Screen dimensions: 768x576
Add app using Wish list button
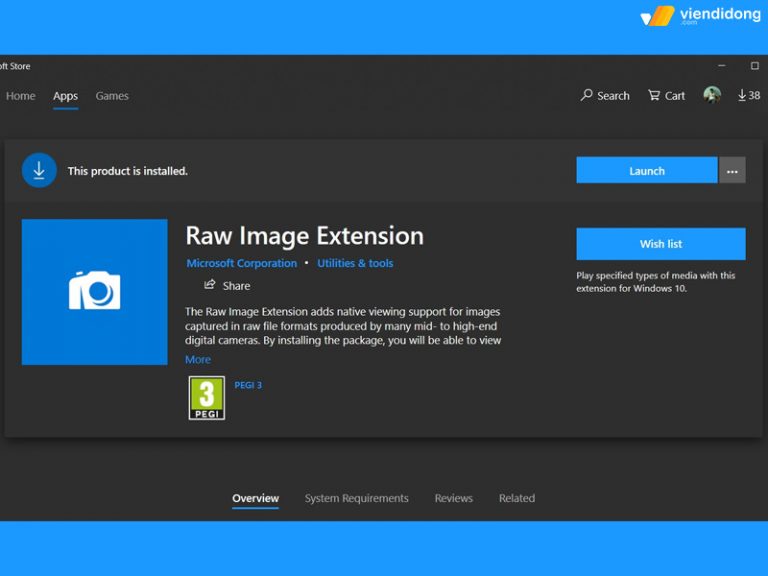click(660, 244)
